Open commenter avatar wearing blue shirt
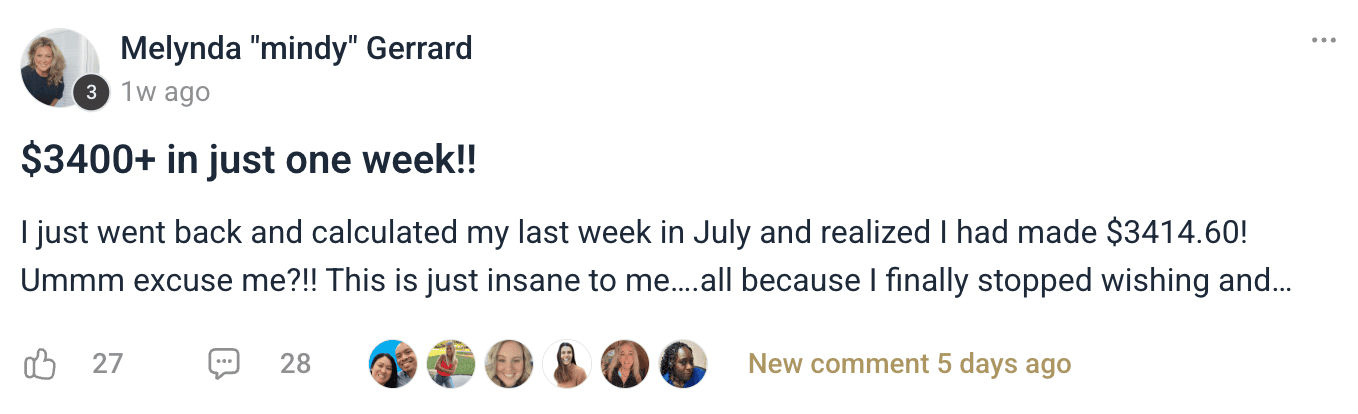 coord(683,364)
